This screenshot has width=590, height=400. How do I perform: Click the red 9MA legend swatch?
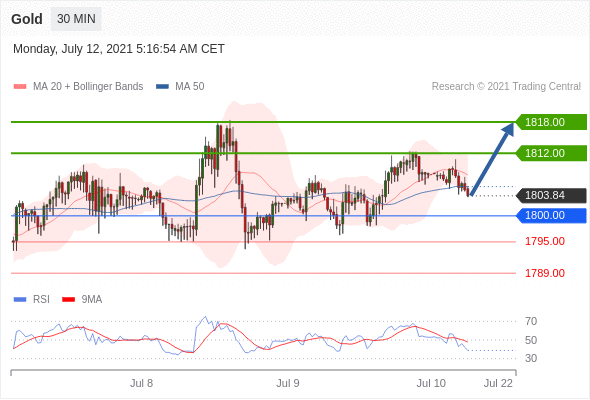pyautogui.click(x=68, y=300)
